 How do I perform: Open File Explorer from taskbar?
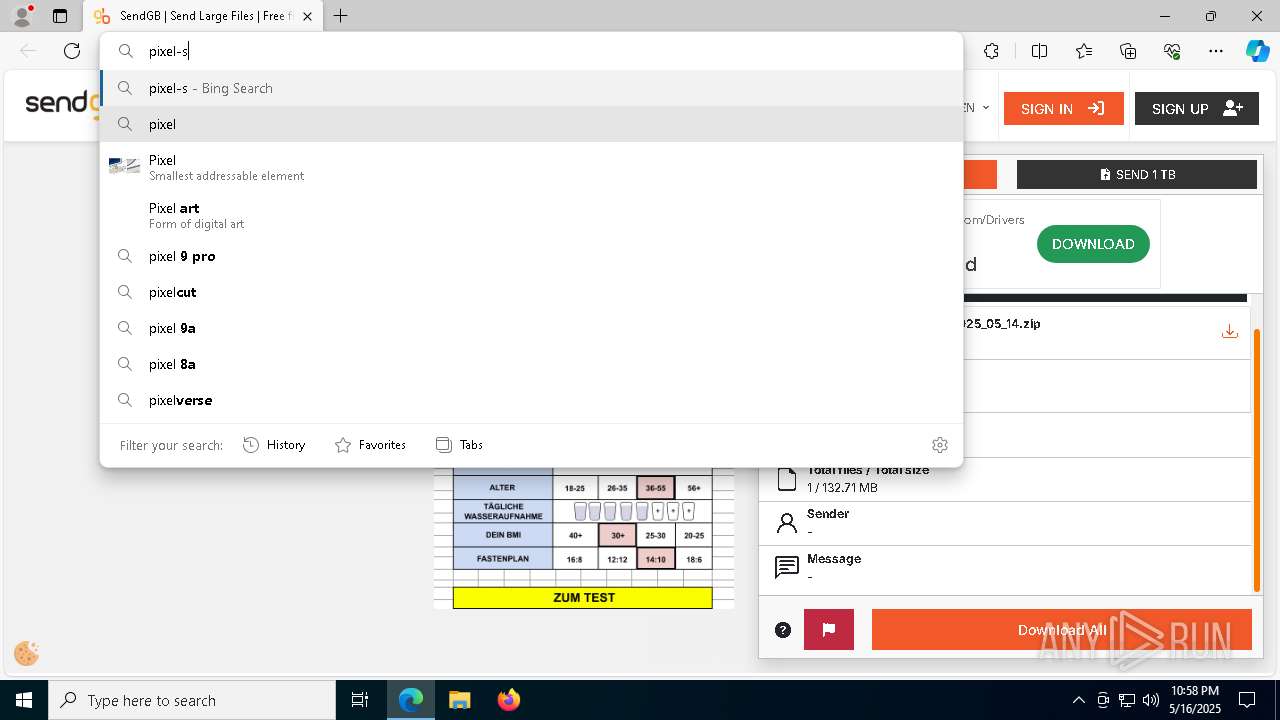pos(459,700)
